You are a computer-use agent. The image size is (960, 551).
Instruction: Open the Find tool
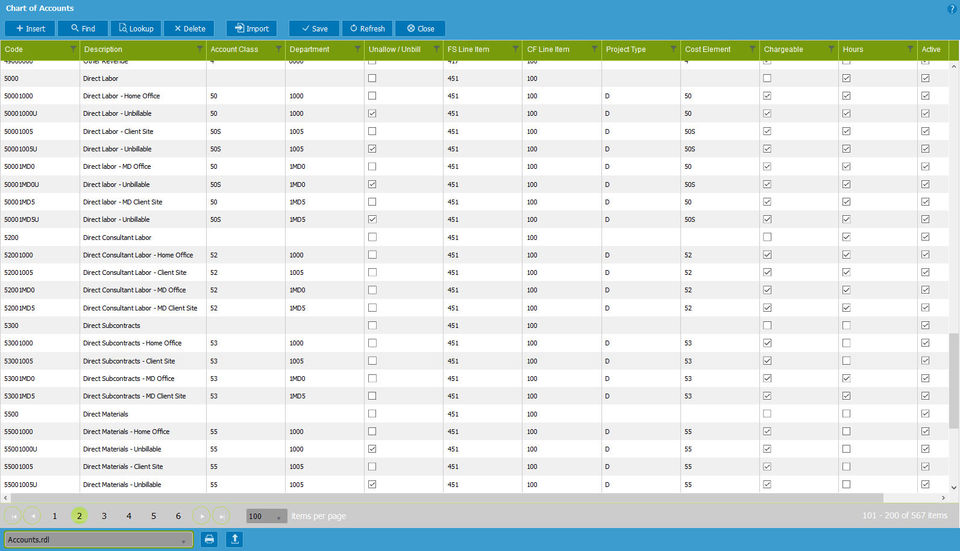click(83, 29)
